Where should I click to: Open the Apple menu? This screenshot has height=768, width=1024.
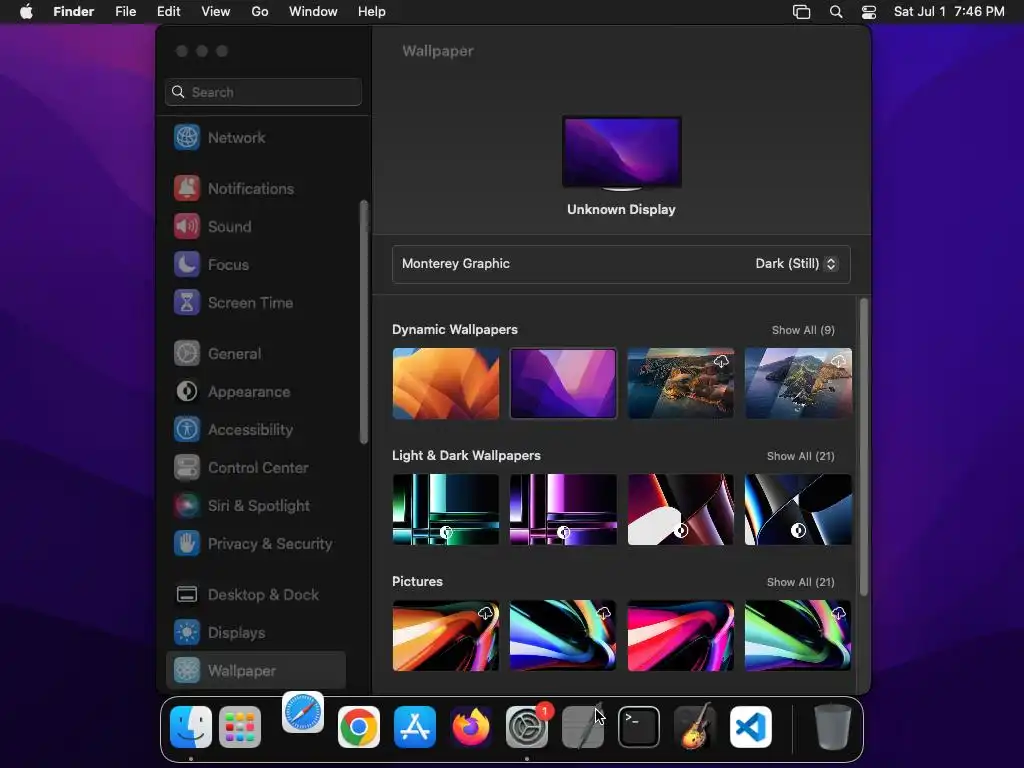point(26,12)
